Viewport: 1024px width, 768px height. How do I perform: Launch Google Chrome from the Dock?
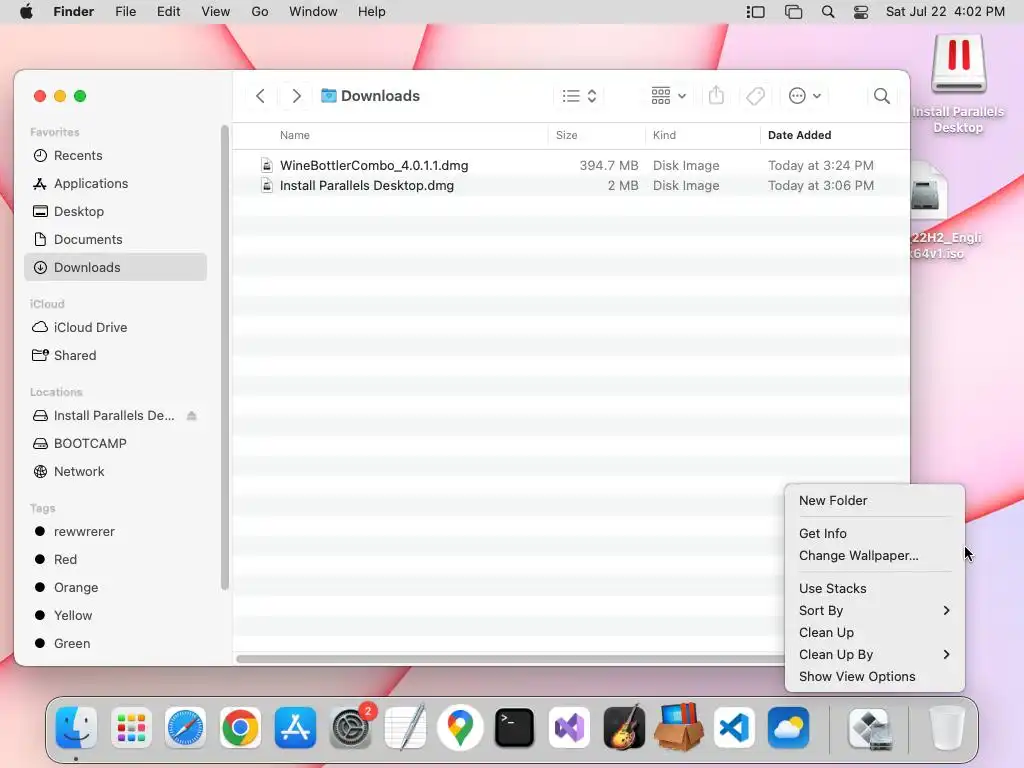point(240,728)
